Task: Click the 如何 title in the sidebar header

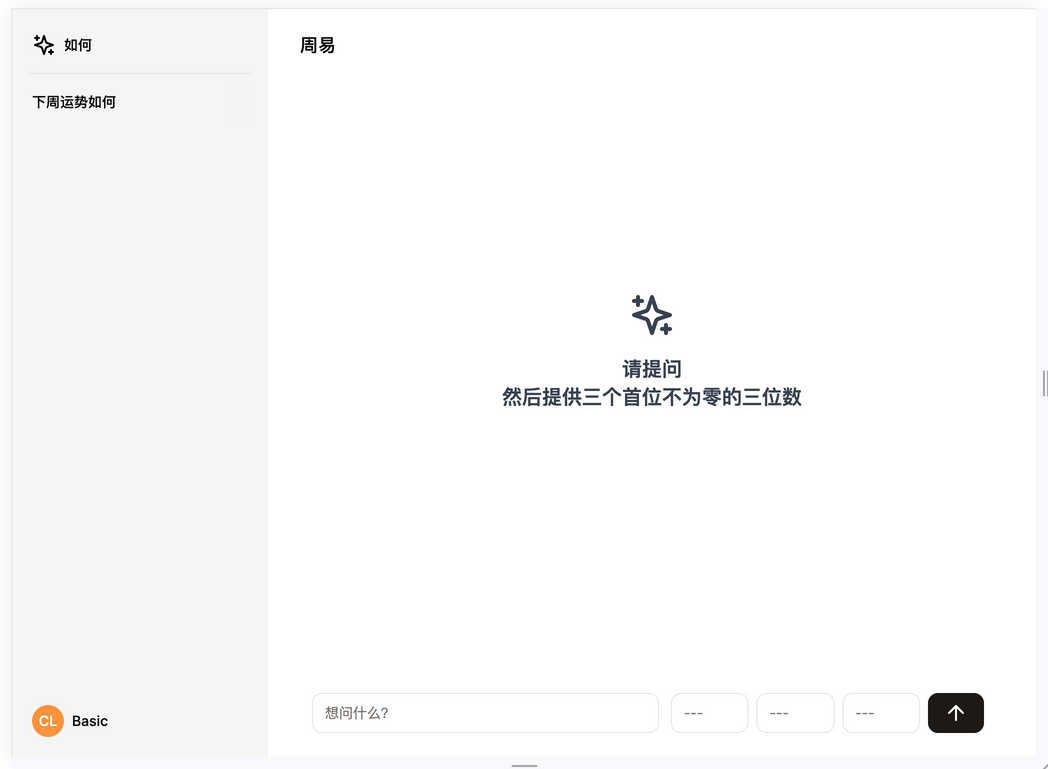Action: pyautogui.click(x=78, y=45)
